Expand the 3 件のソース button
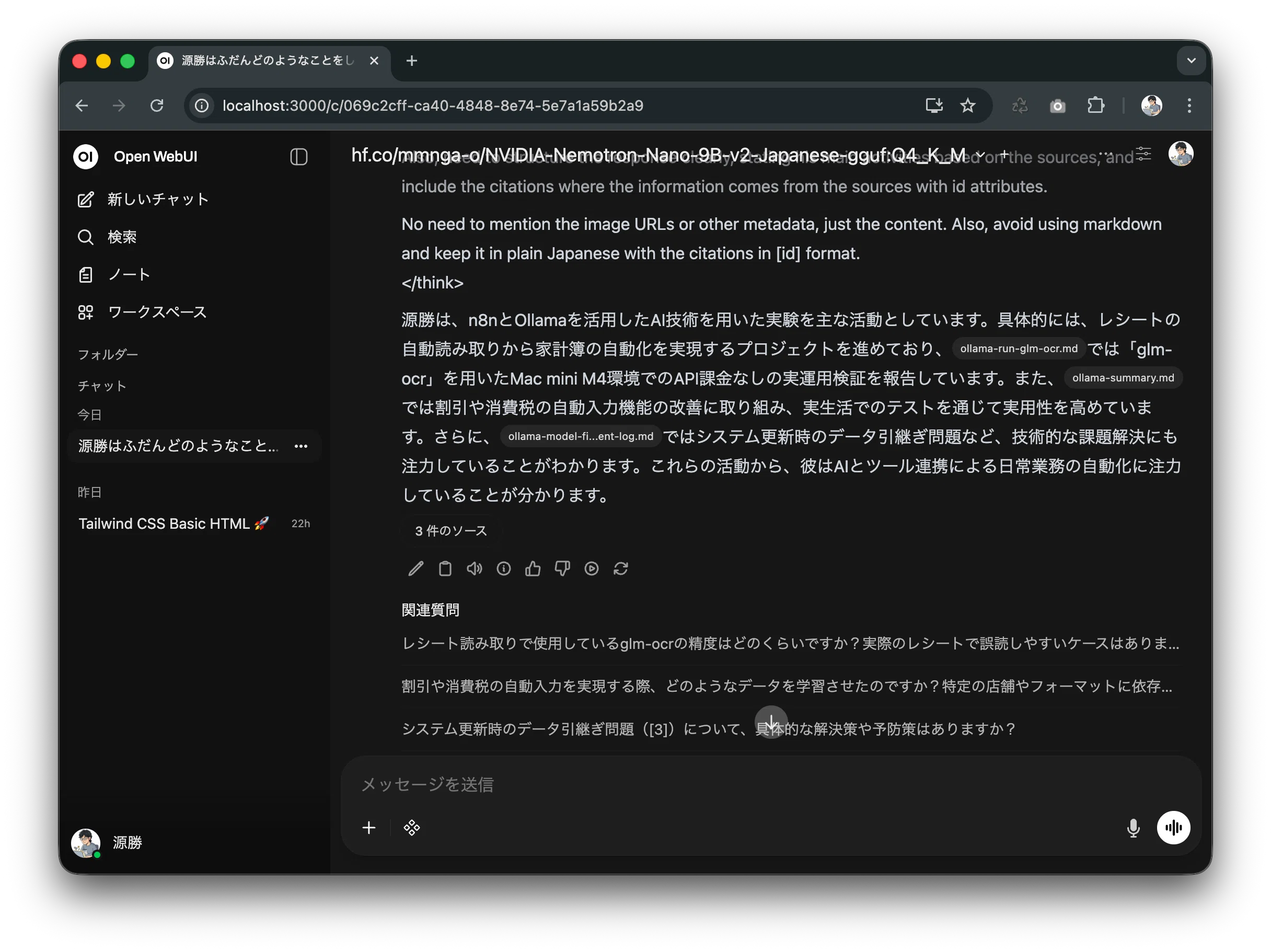 [x=451, y=531]
